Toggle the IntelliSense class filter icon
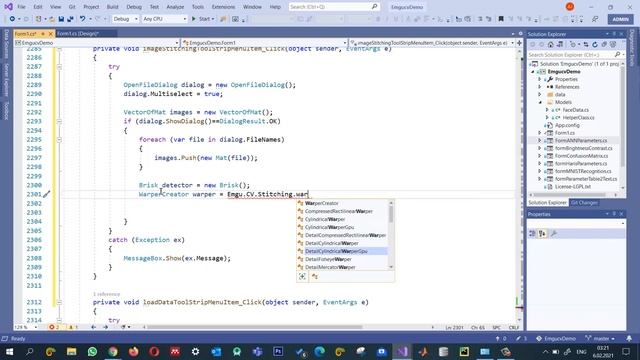The image size is (640, 360). pyautogui.click(x=315, y=276)
